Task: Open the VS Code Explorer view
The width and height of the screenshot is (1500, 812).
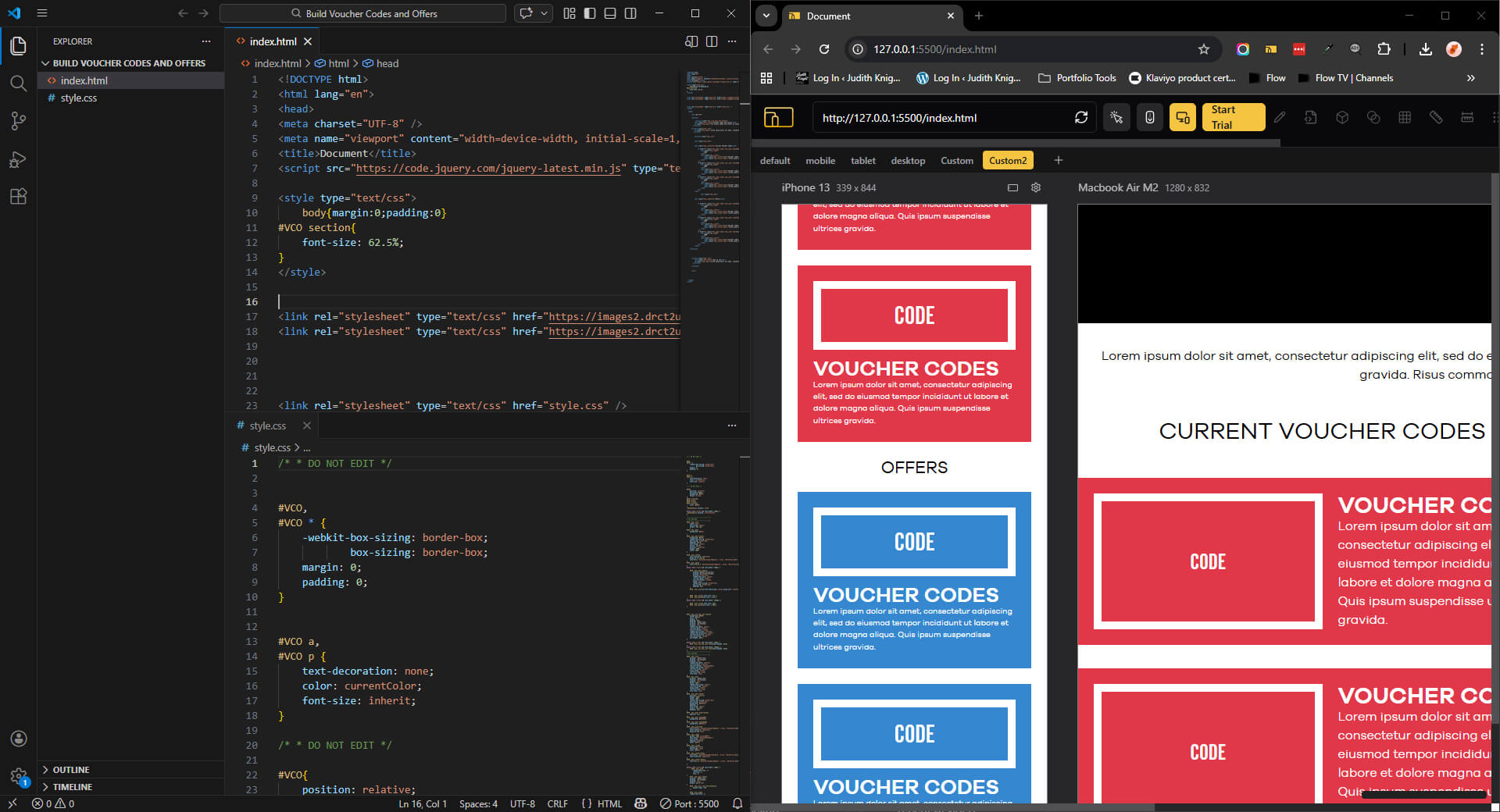Action: click(x=18, y=46)
